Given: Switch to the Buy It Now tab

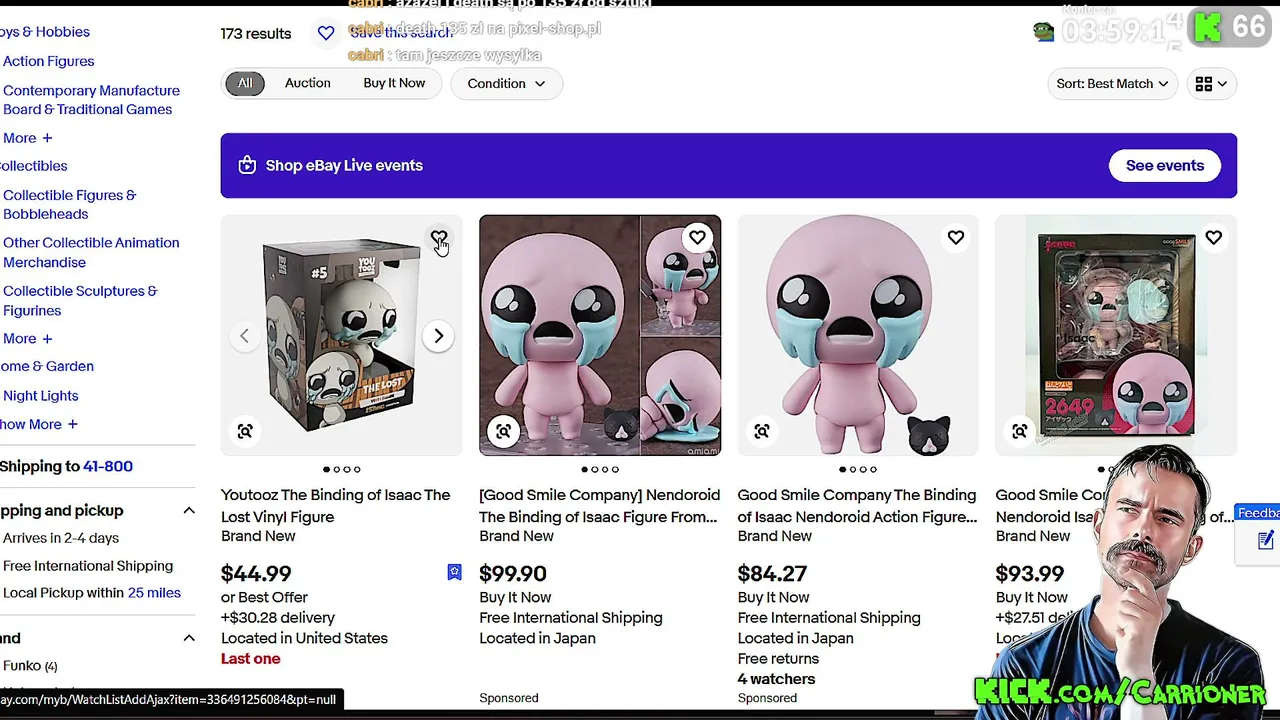Looking at the screenshot, I should click(x=394, y=83).
